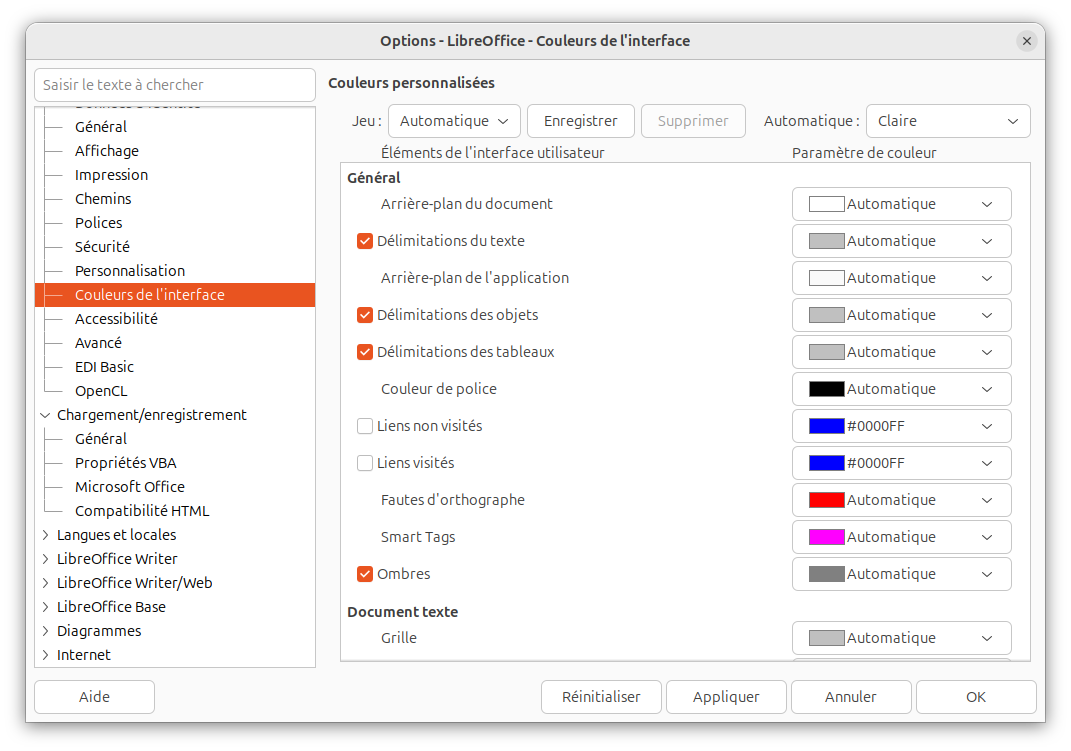Close the Options dialog with X button
This screenshot has width=1071, height=751.
click(1027, 41)
